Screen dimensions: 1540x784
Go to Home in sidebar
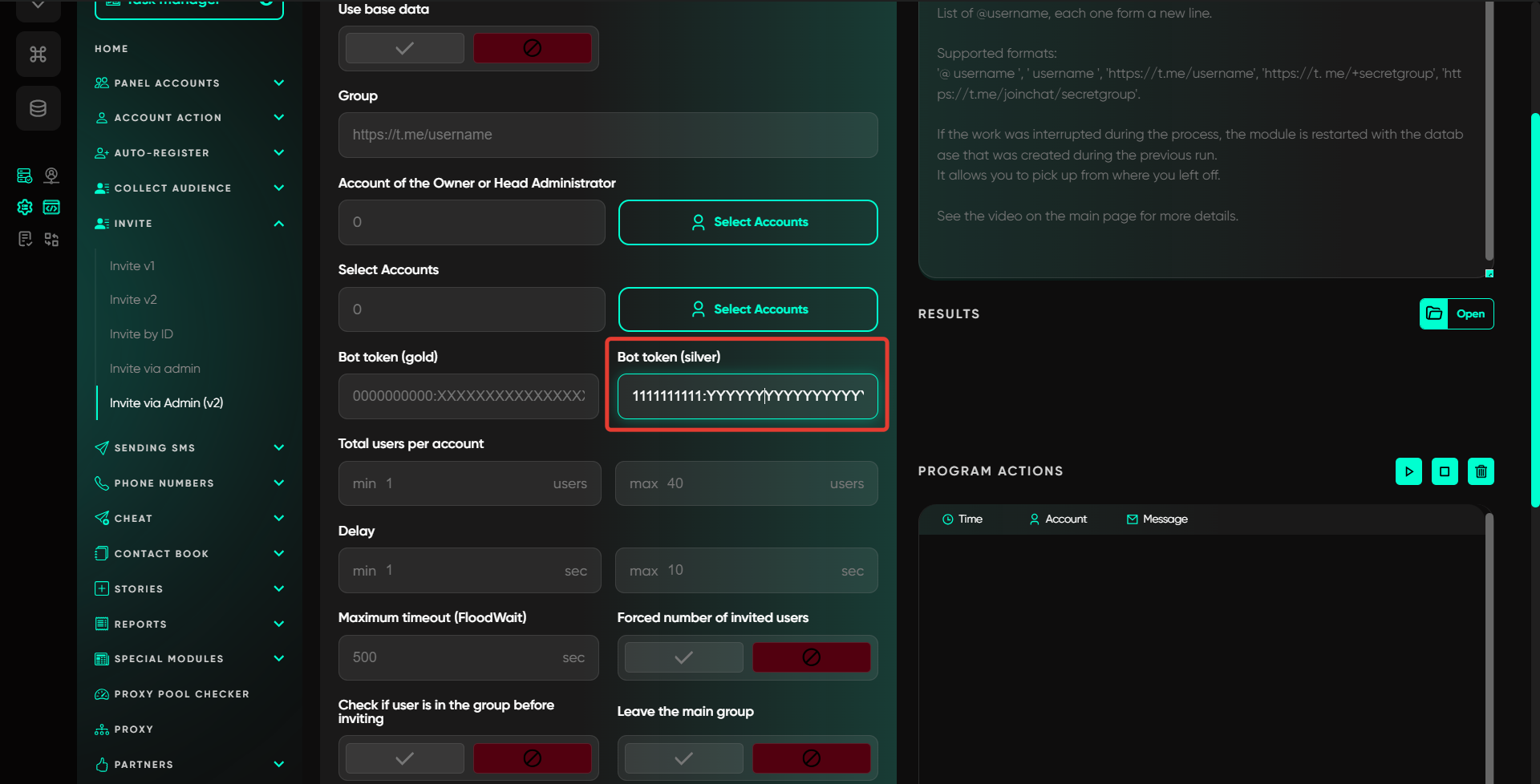click(x=111, y=49)
